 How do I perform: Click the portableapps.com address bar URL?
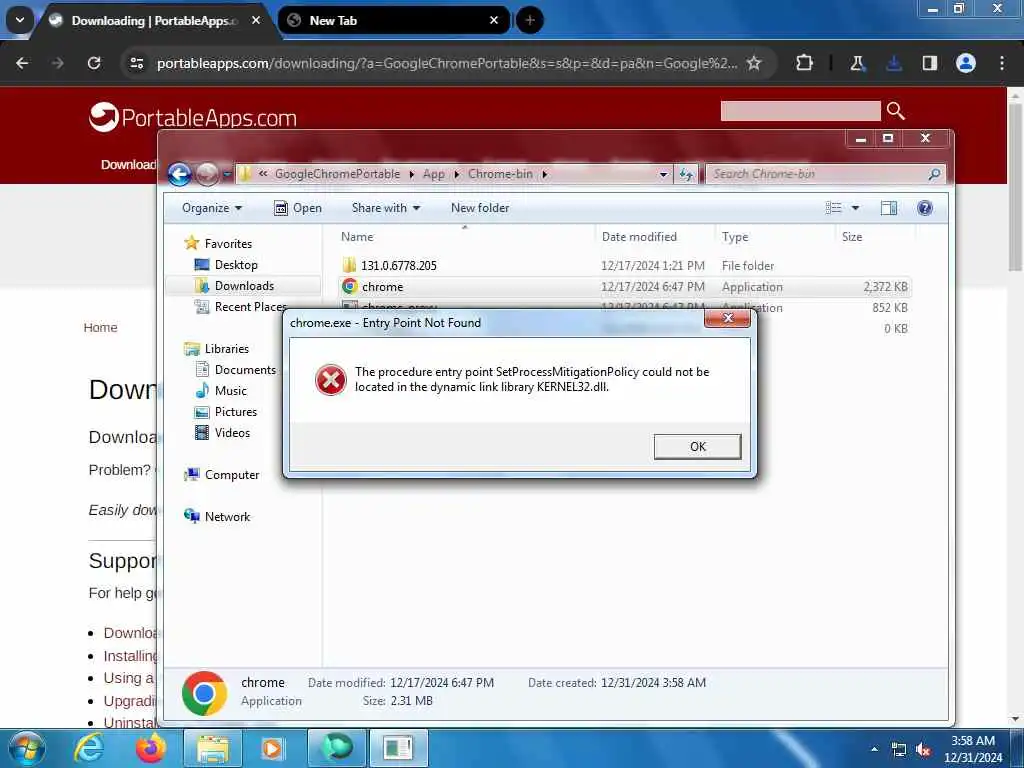click(x=447, y=63)
